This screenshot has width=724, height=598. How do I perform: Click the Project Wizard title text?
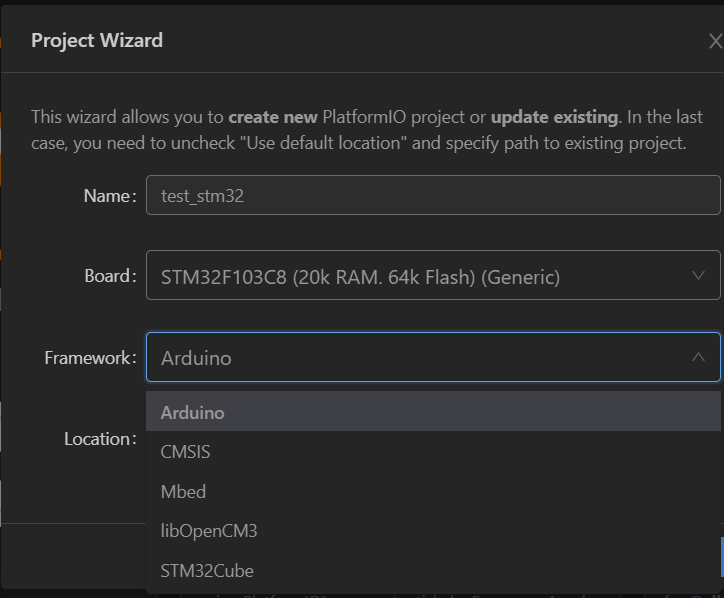(97, 41)
